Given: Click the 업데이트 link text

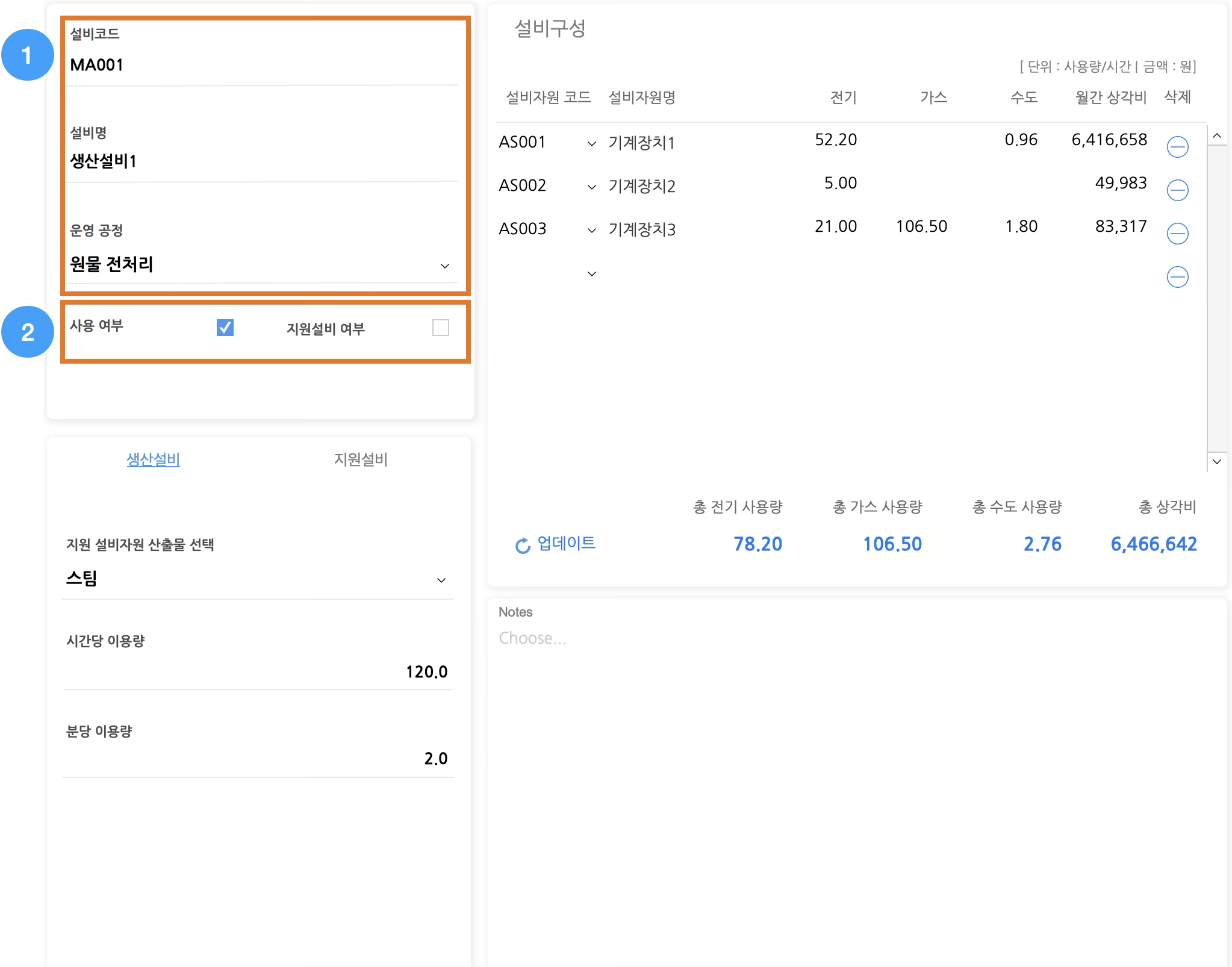Looking at the screenshot, I should (x=566, y=543).
